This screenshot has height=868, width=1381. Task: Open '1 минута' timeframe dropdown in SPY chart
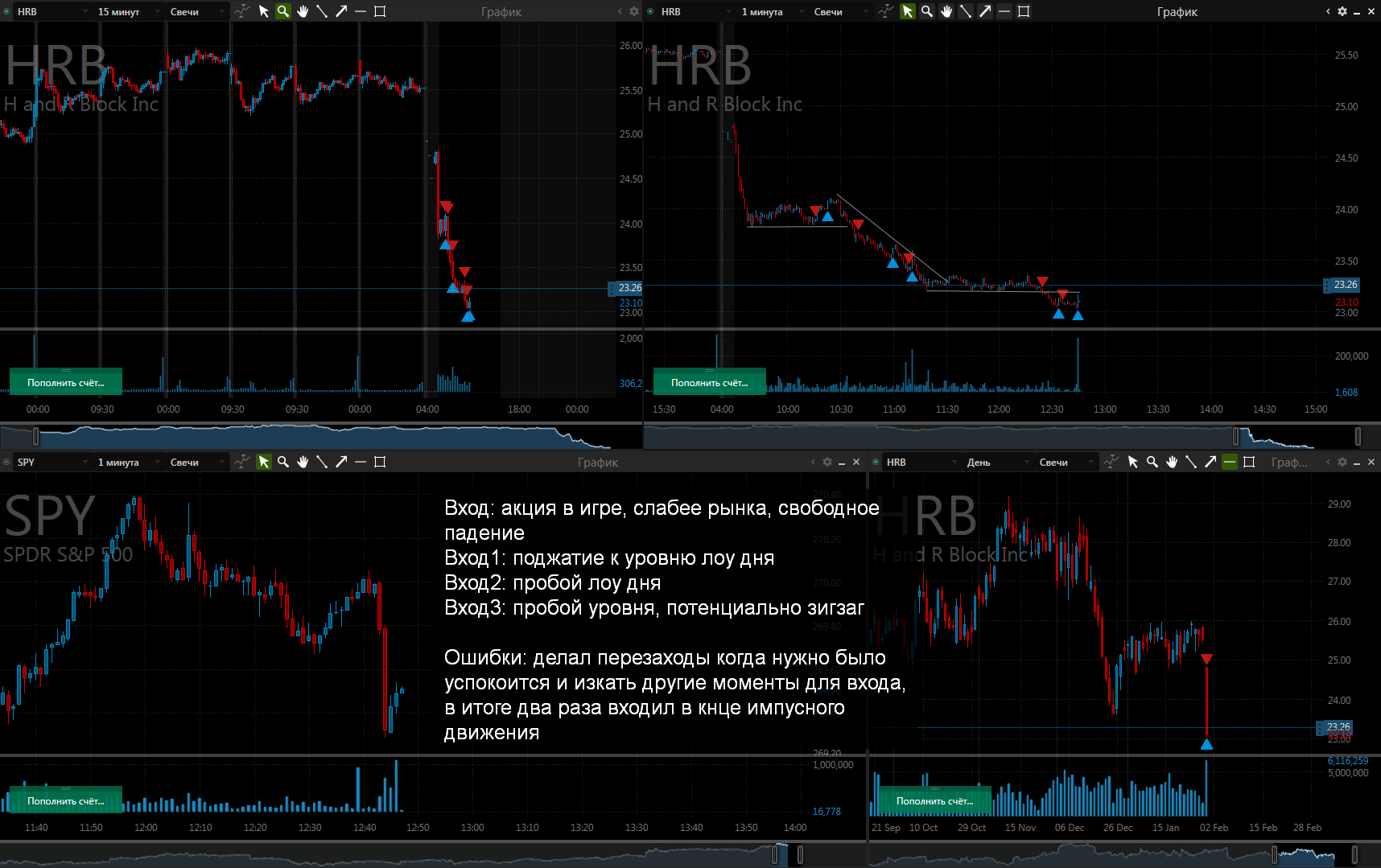(x=127, y=462)
